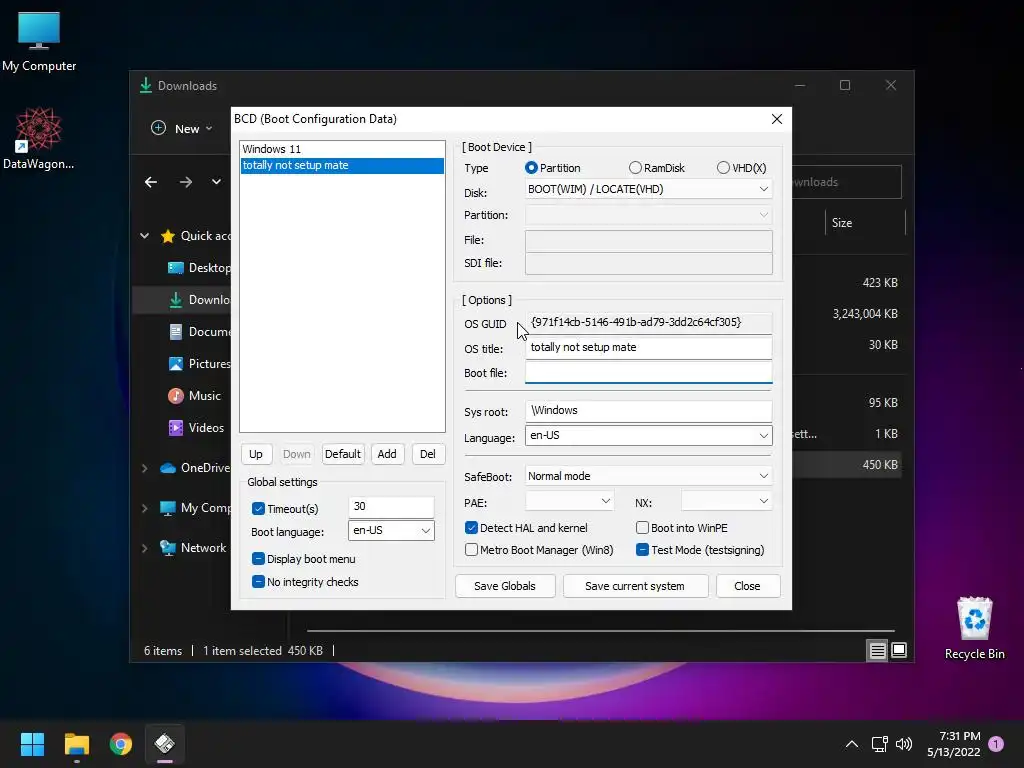Open My Computer desktop icon

39,41
